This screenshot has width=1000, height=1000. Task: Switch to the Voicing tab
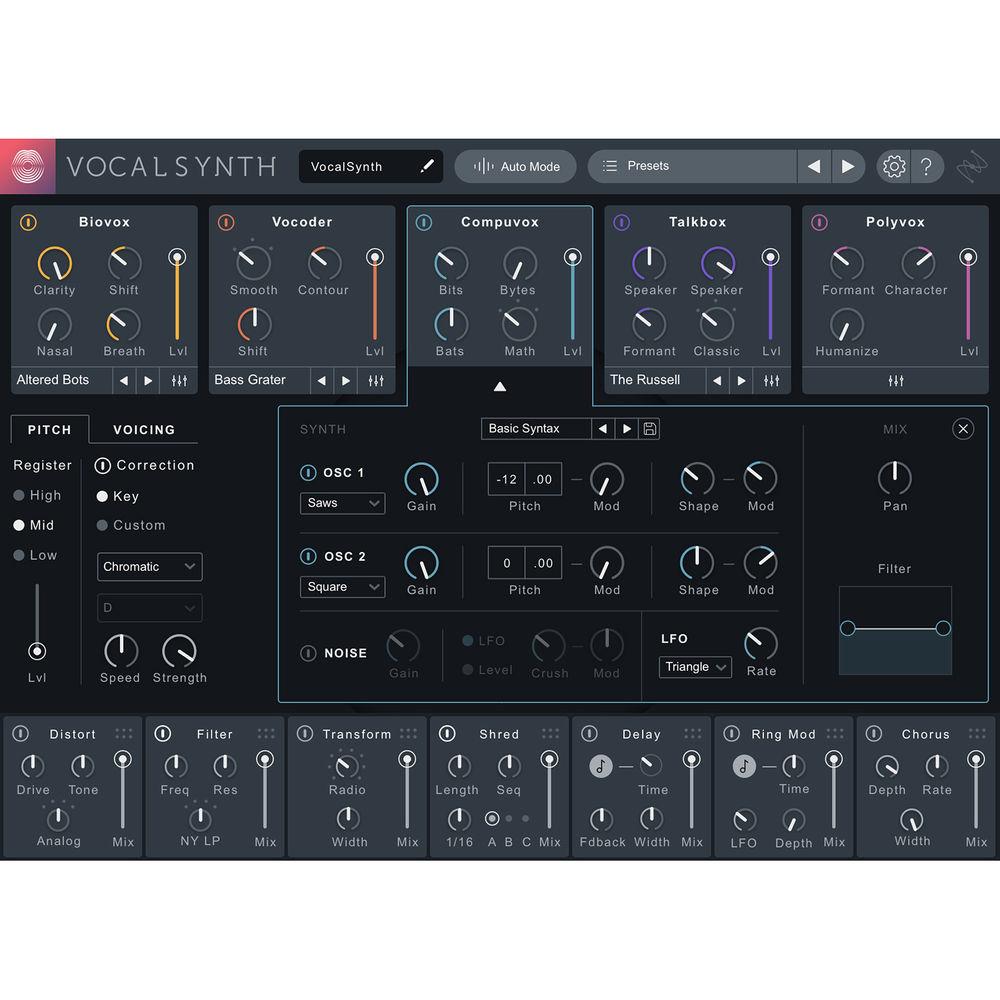click(142, 429)
